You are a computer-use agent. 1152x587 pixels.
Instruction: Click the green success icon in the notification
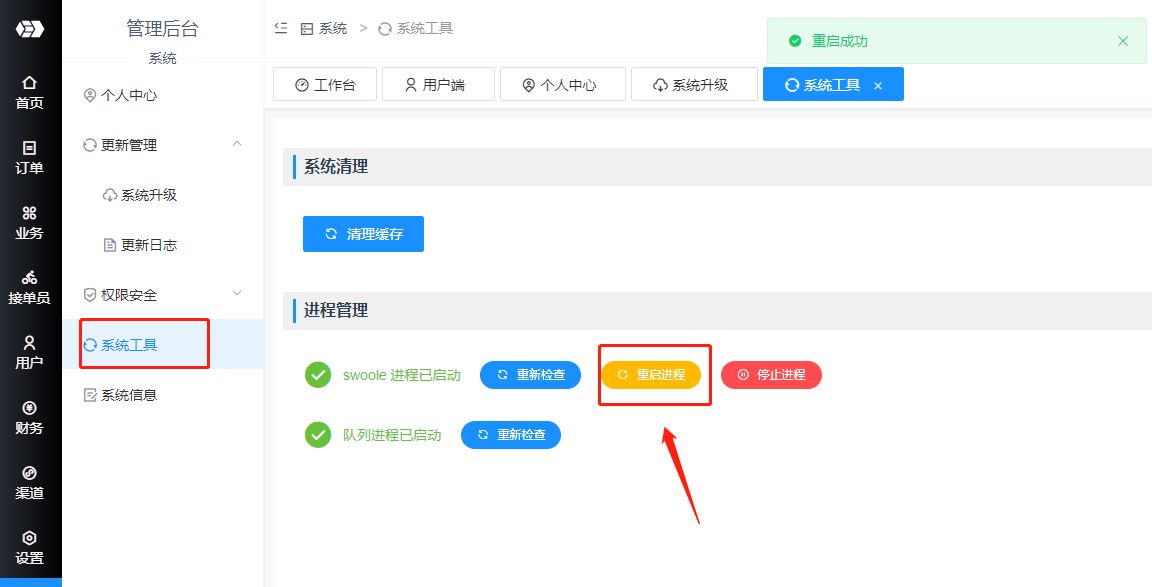click(795, 41)
